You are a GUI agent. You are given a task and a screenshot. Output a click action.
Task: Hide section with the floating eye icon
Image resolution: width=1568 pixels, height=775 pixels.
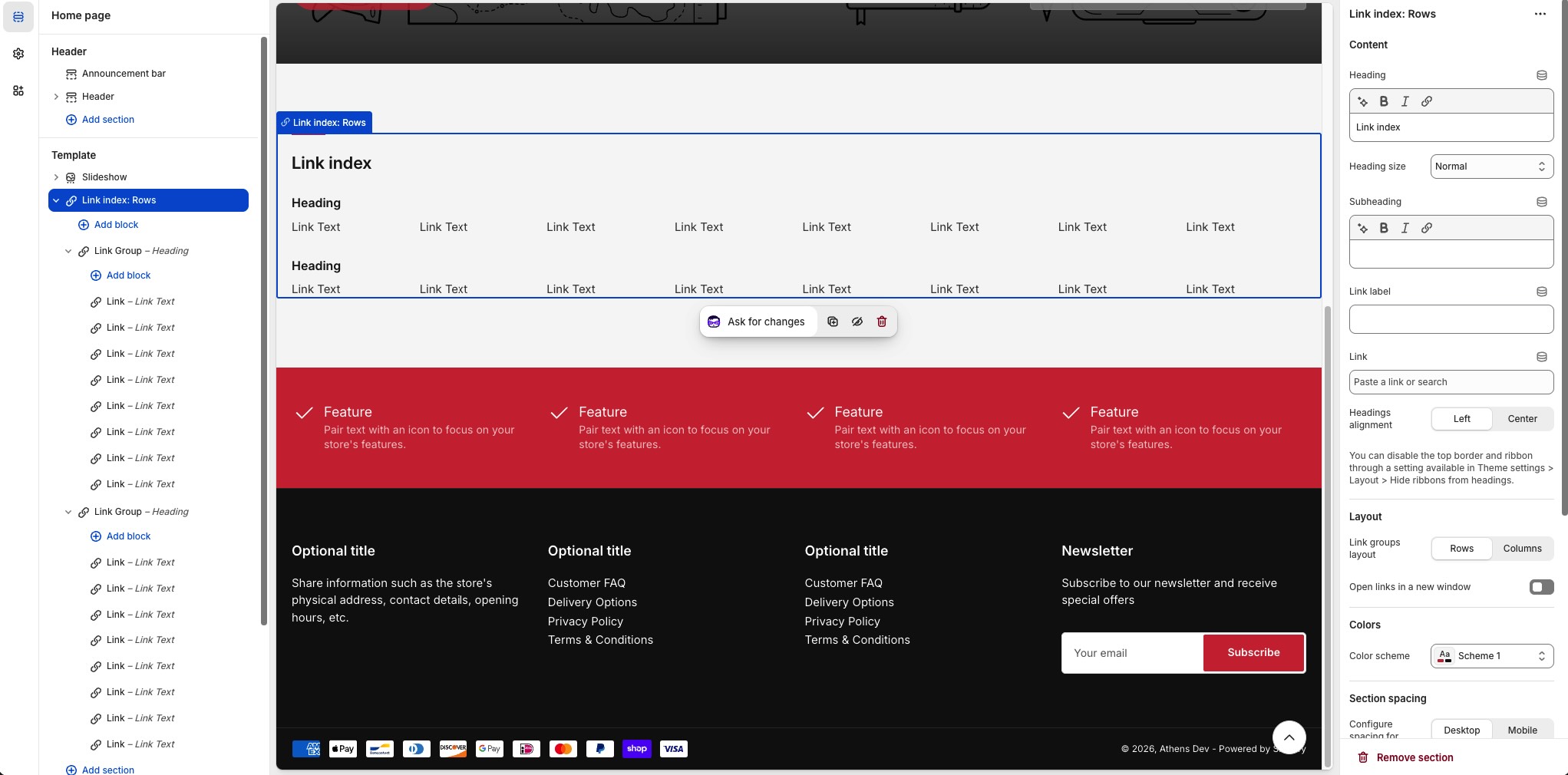857,322
